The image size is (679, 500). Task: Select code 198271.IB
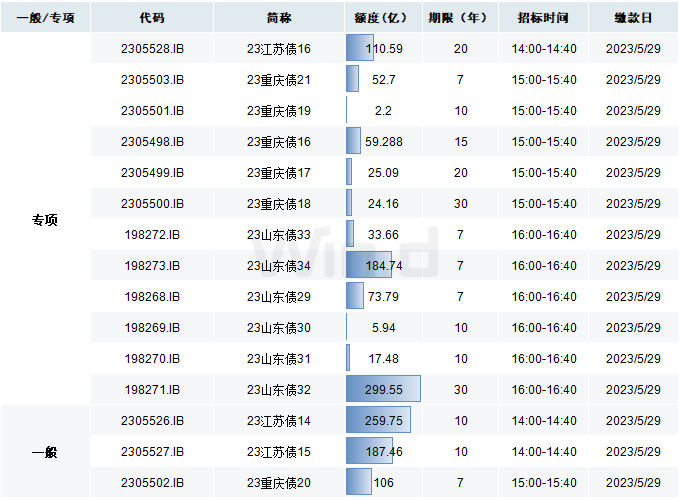[x=152, y=390]
